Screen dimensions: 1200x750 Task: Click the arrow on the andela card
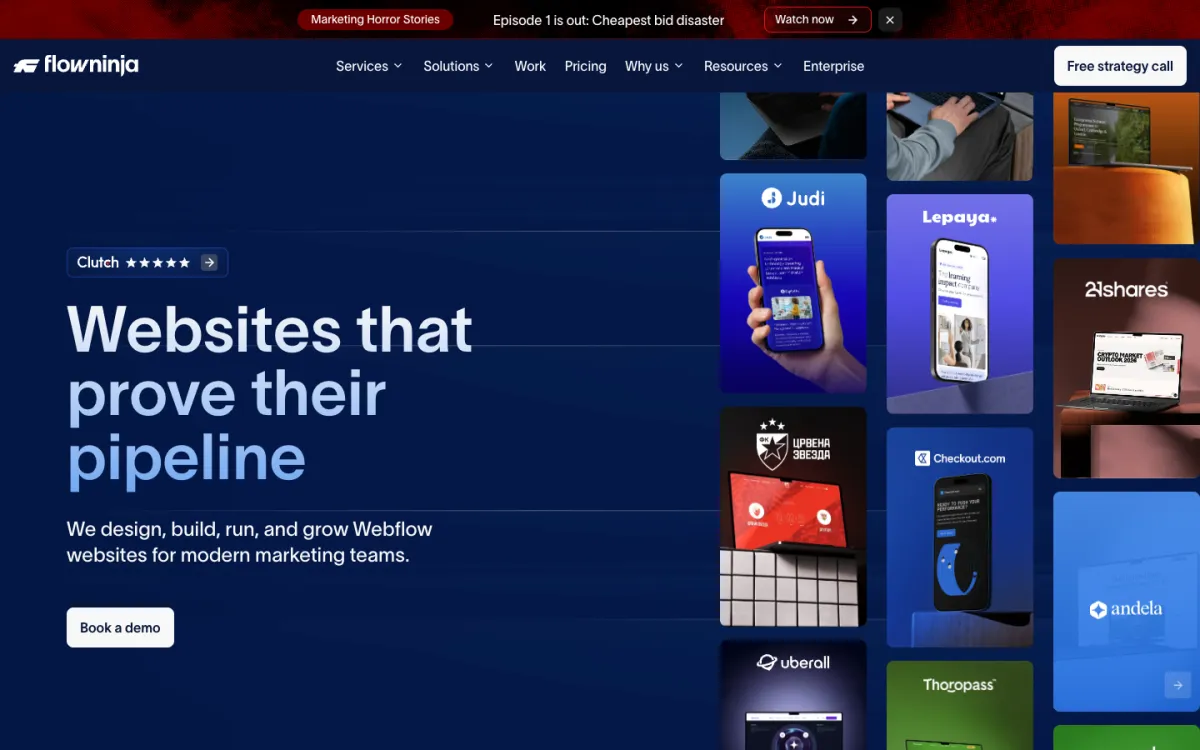point(1177,685)
